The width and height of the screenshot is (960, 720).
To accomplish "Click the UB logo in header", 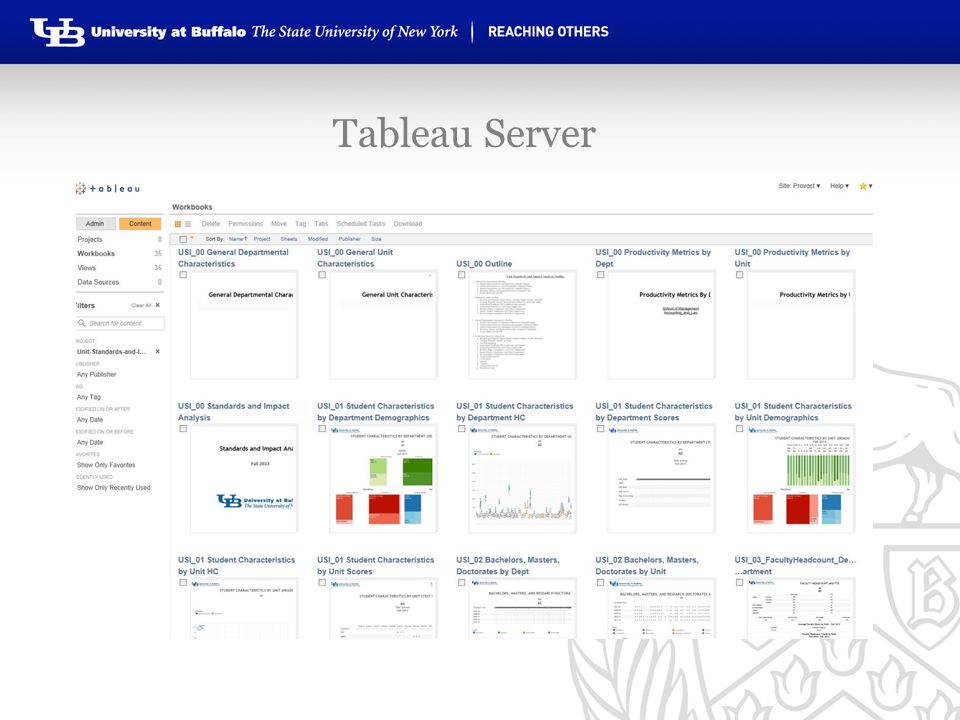I will (58, 32).
